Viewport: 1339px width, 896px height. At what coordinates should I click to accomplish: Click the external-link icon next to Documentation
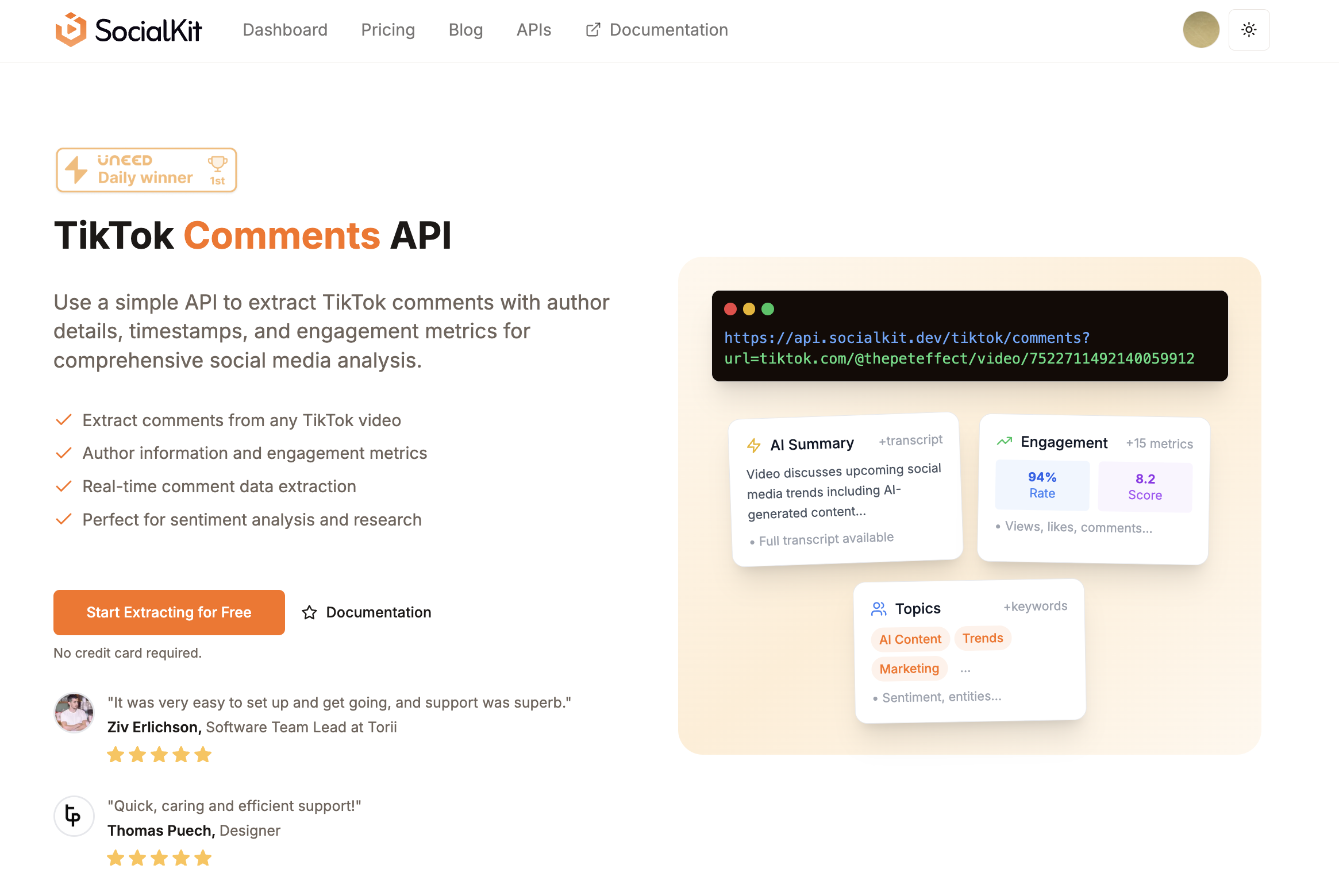[592, 29]
